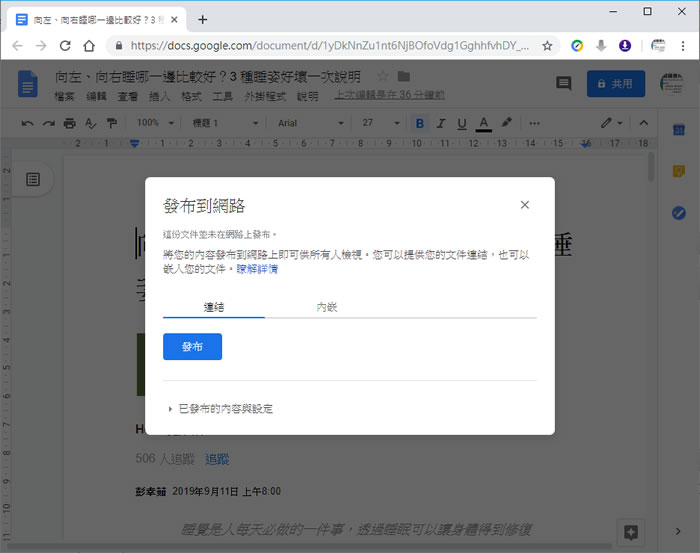Click the document title text field
This screenshot has width=700, height=553.
pyautogui.click(x=208, y=77)
